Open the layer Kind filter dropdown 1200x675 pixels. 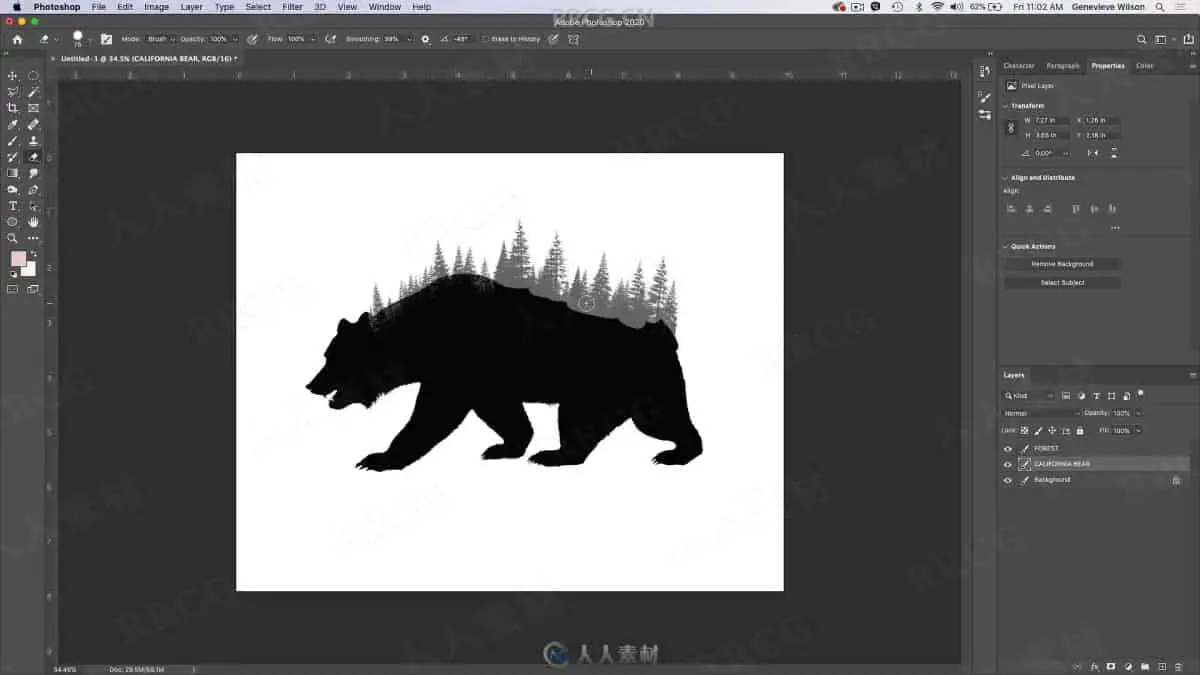1029,396
